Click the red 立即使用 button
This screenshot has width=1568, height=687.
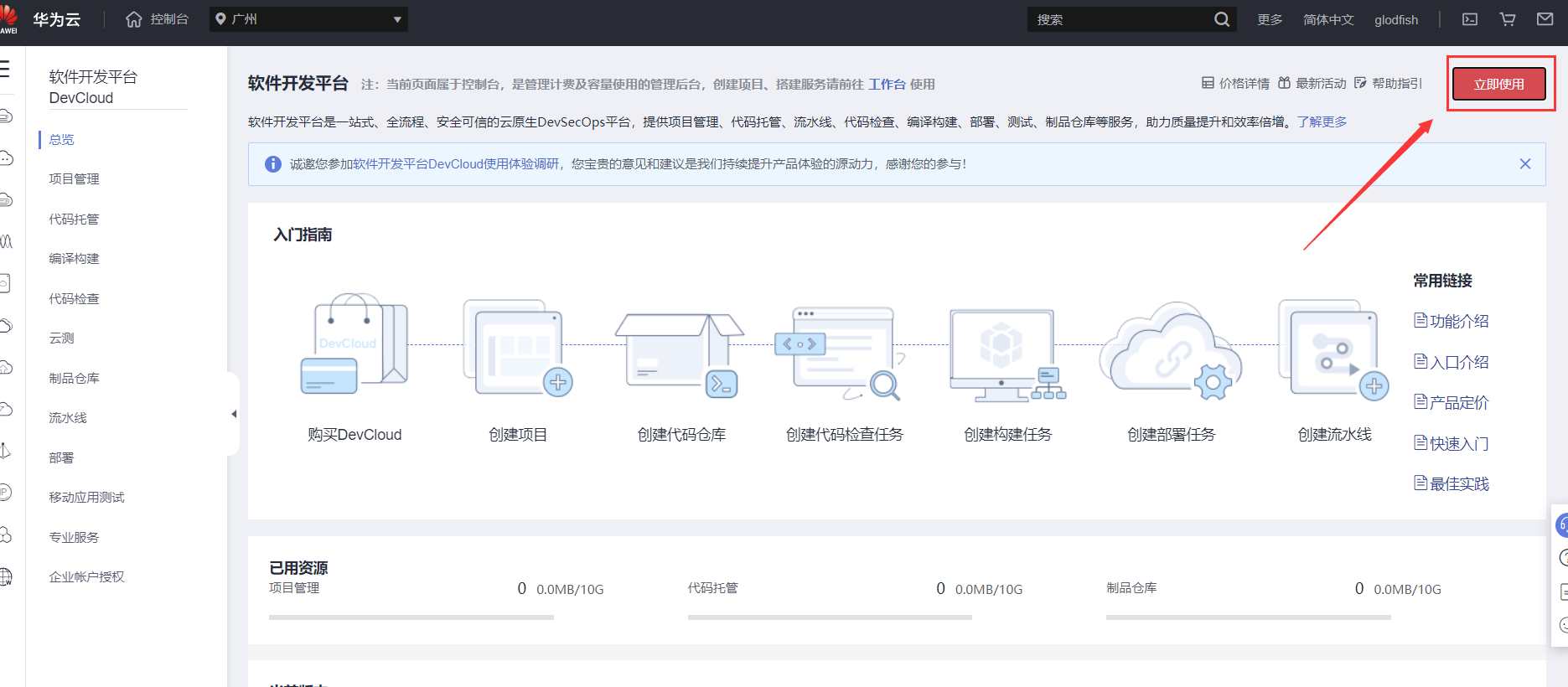pyautogui.click(x=1499, y=84)
